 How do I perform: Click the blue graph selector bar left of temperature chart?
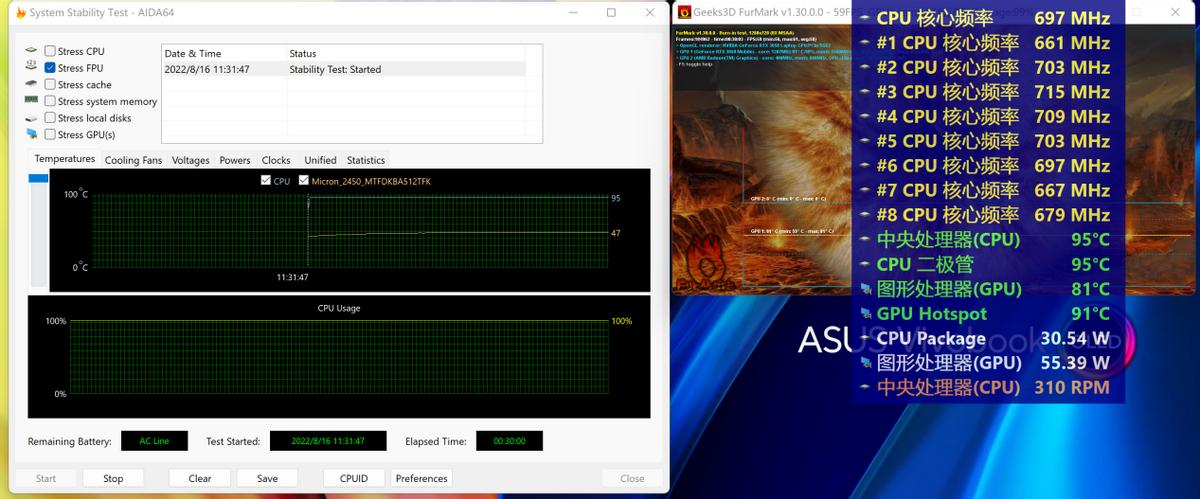pyautogui.click(x=38, y=178)
